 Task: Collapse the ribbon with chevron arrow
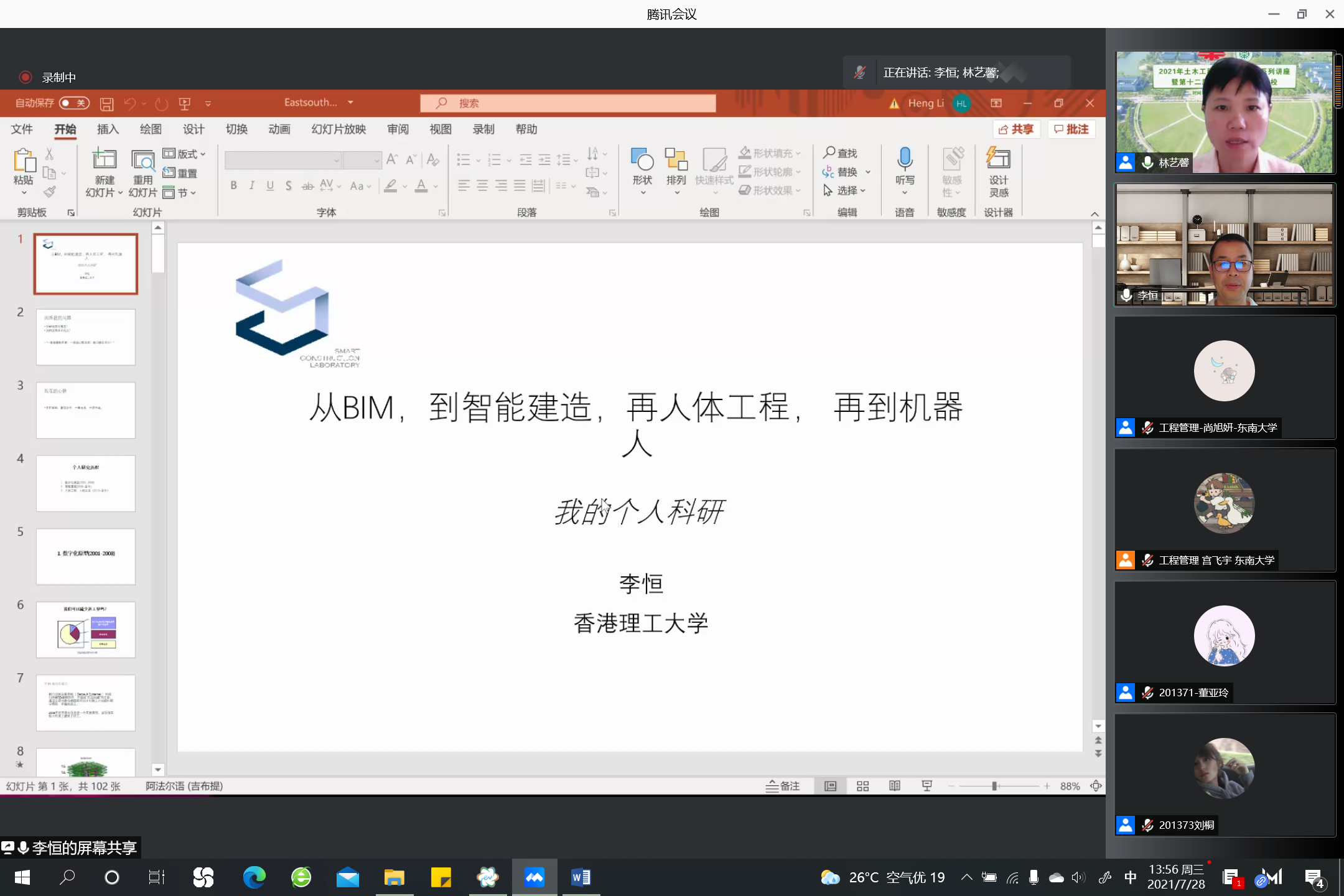pyautogui.click(x=1094, y=213)
